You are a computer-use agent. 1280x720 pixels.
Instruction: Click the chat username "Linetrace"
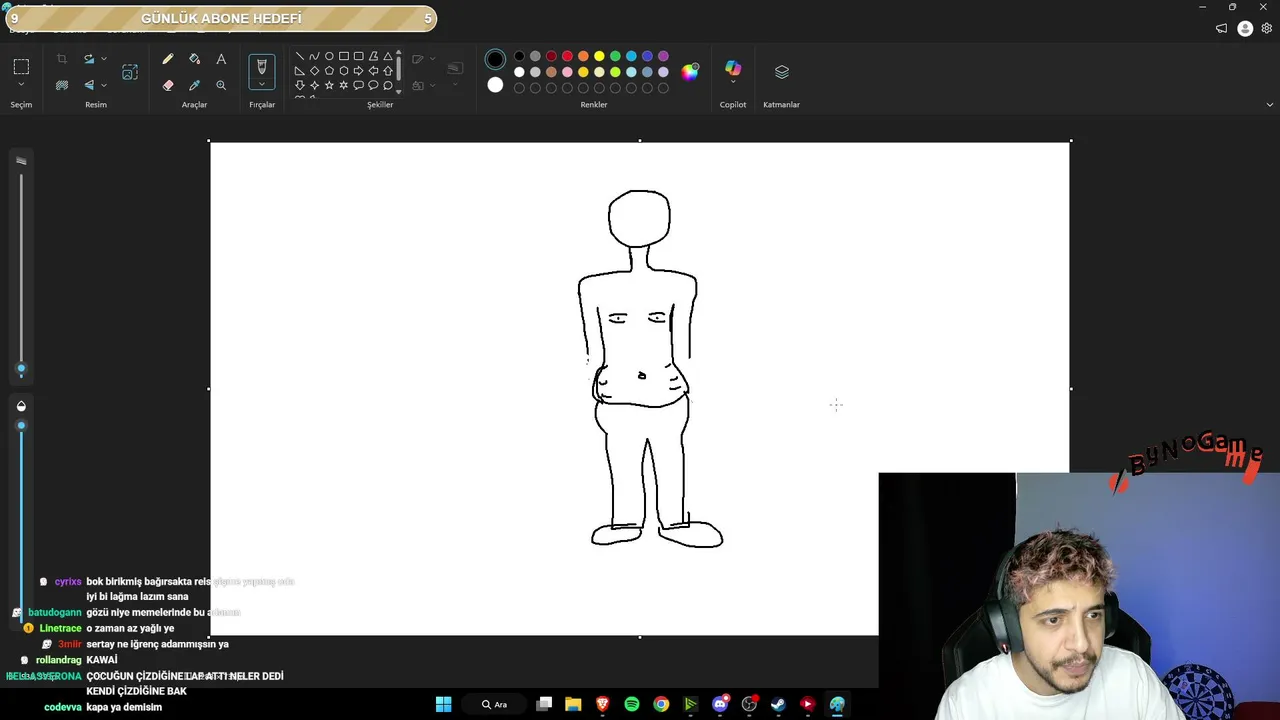[61, 628]
